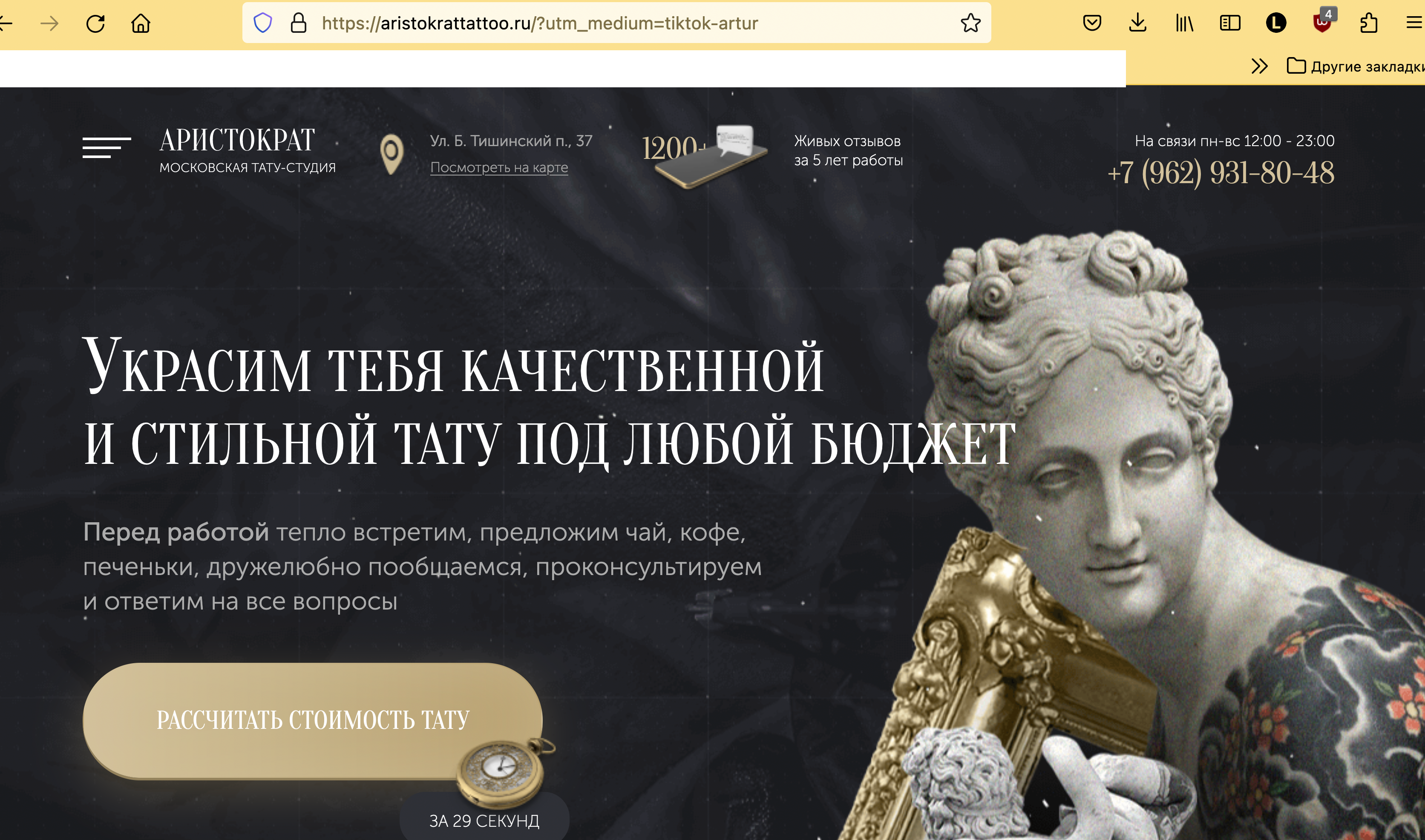This screenshot has height=840, width=1425.
Task: Reload the page with the refresh icon
Action: coord(95,23)
